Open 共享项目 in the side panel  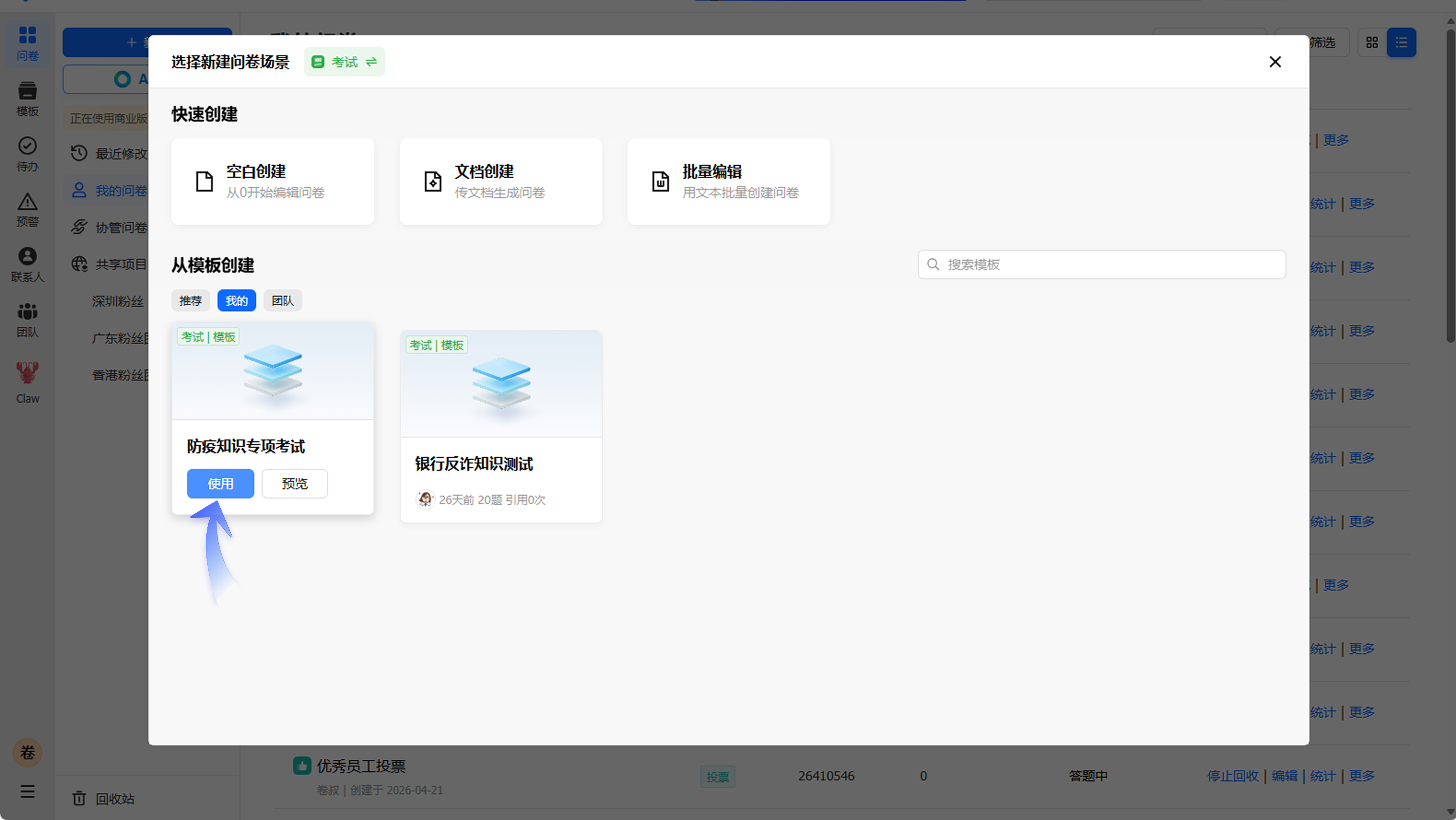click(x=109, y=264)
